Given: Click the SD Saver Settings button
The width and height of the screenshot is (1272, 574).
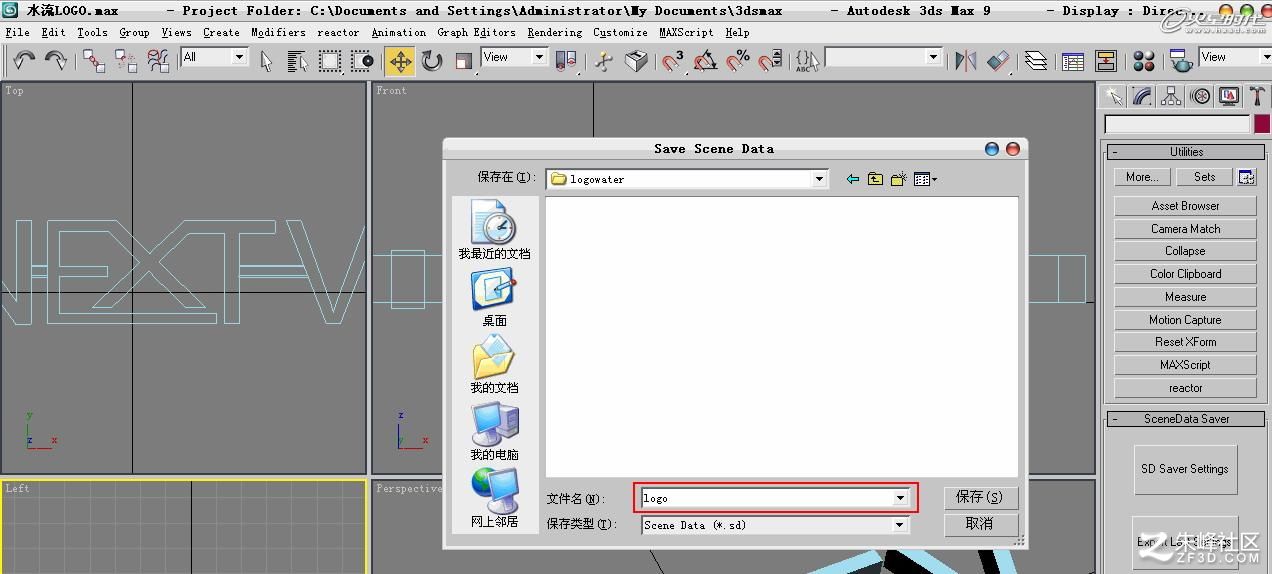Looking at the screenshot, I should 1185,469.
